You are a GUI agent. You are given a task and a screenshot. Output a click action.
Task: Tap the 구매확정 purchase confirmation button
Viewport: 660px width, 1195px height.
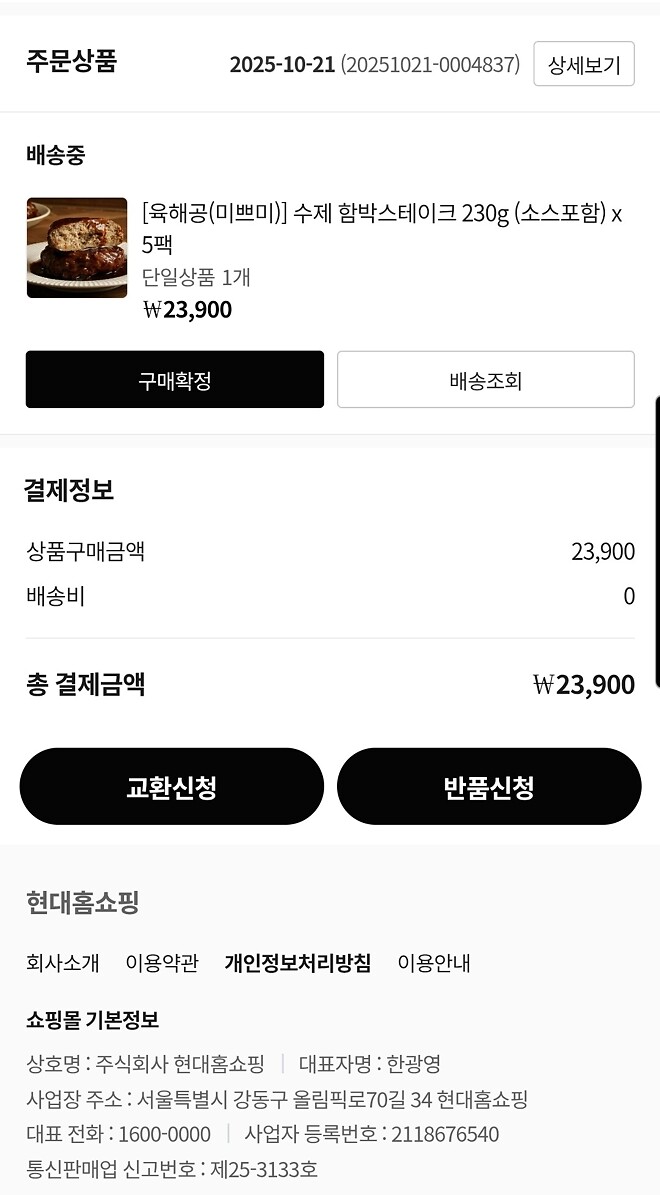tap(174, 379)
